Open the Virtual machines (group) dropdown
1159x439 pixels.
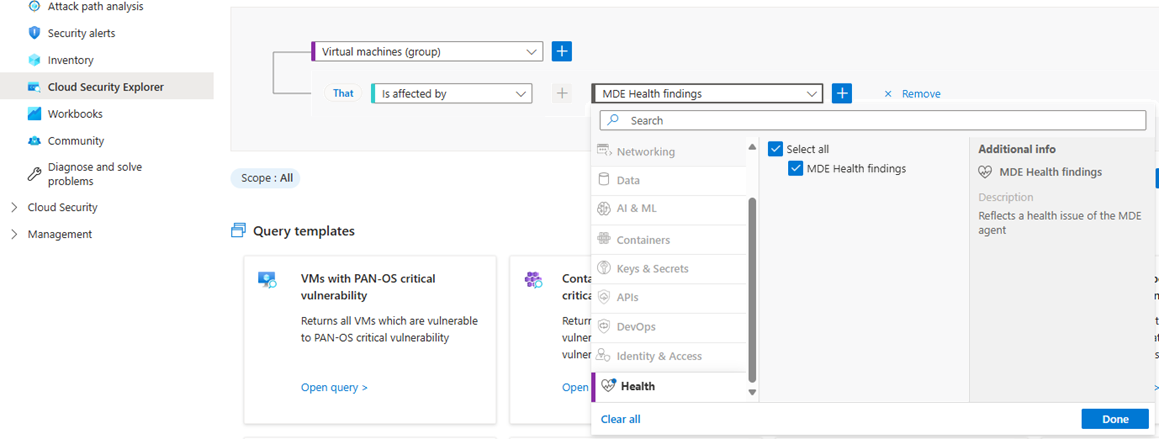[428, 51]
